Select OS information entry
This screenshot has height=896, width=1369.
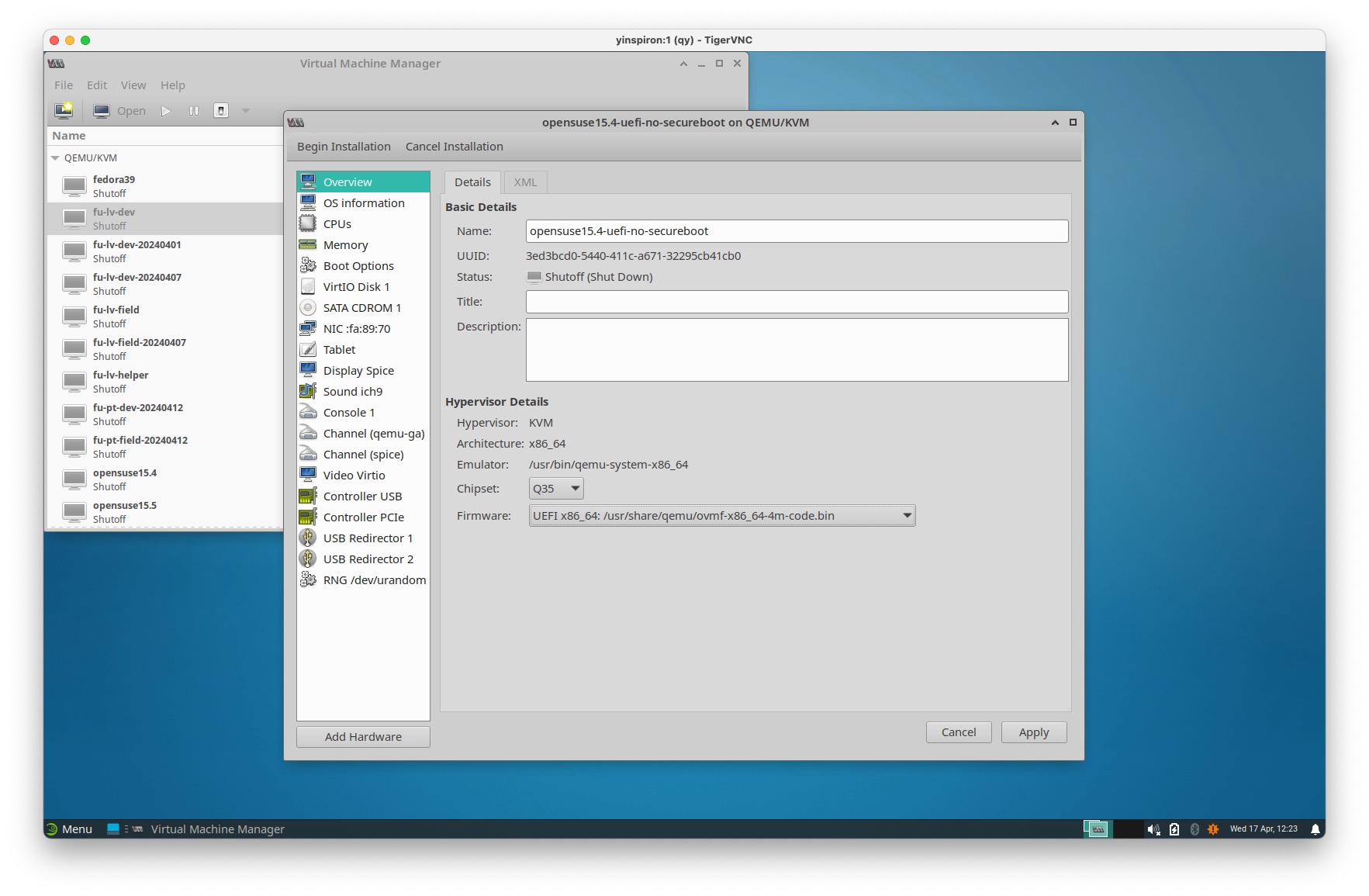[x=363, y=203]
